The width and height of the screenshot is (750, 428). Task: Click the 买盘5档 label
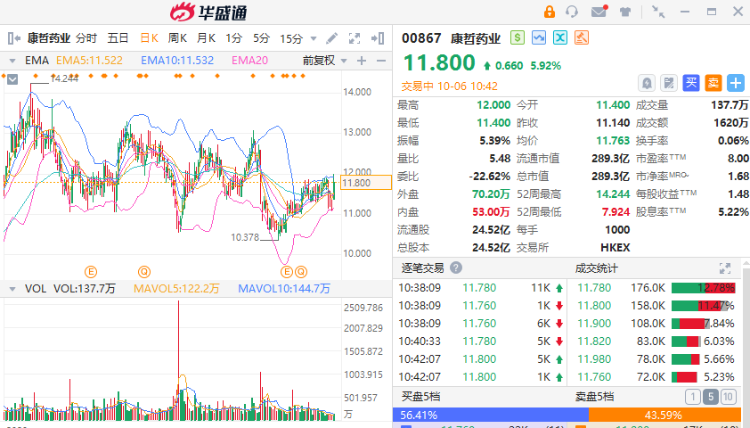point(420,396)
